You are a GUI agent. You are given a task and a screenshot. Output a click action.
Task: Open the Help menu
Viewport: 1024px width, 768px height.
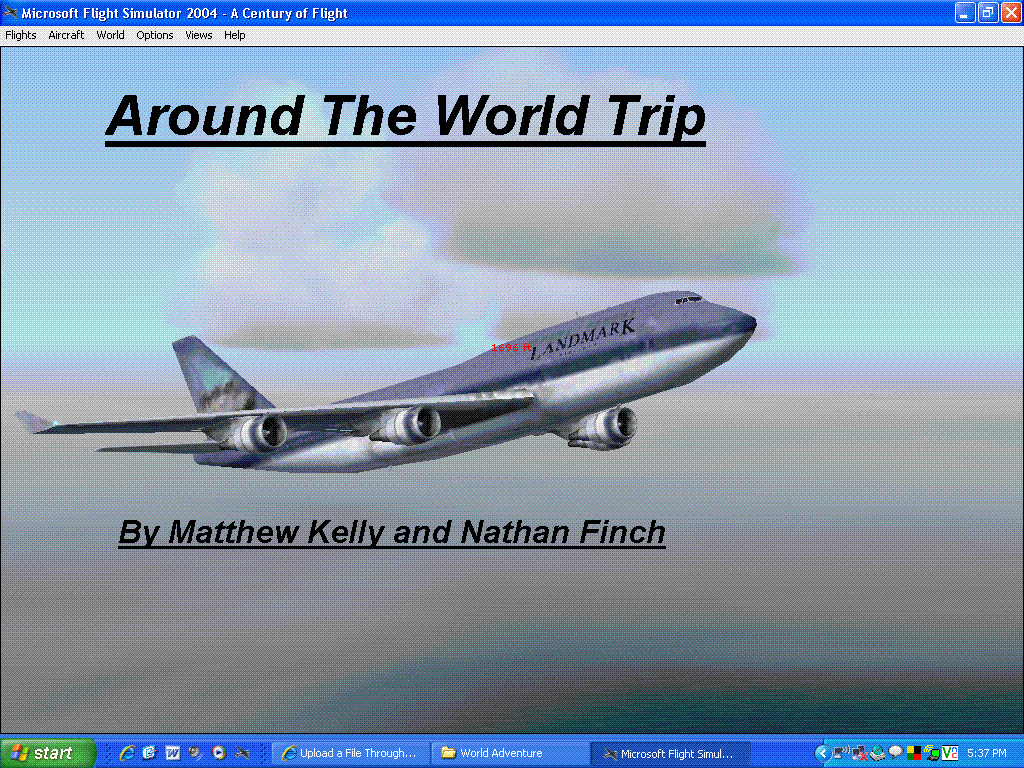[x=234, y=35]
